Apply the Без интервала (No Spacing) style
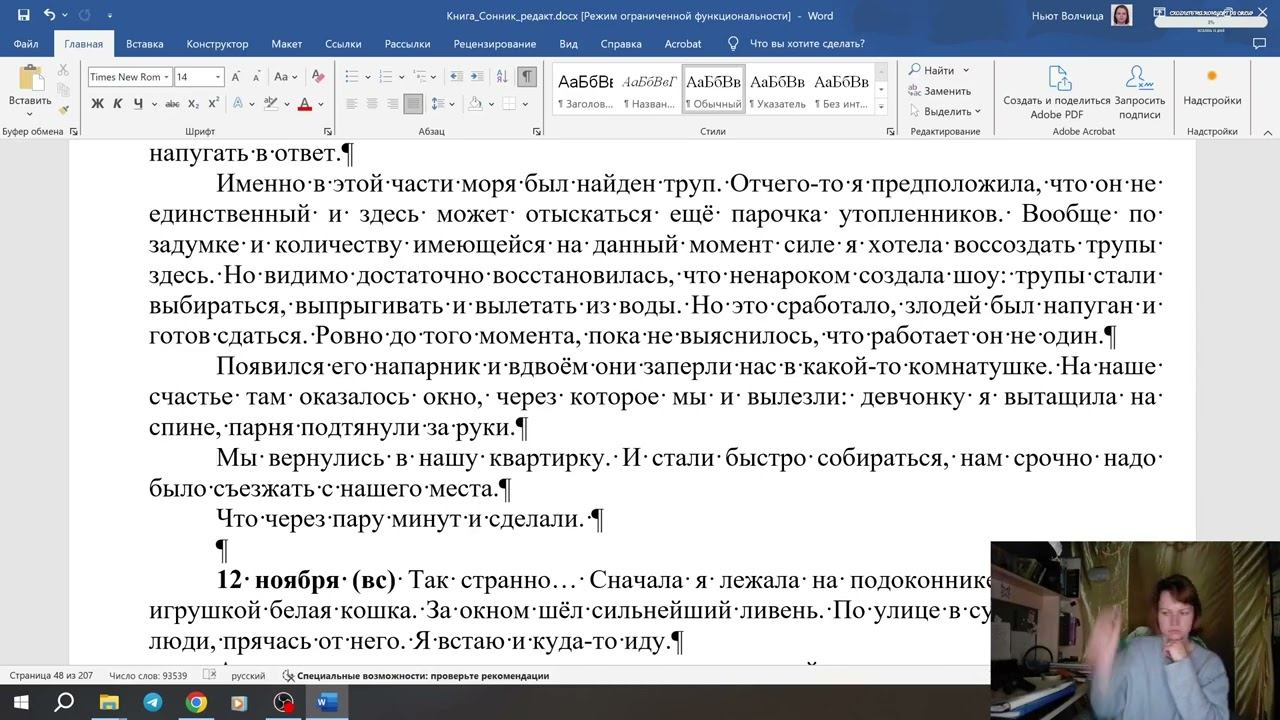The width and height of the screenshot is (1280, 720). 841,89
